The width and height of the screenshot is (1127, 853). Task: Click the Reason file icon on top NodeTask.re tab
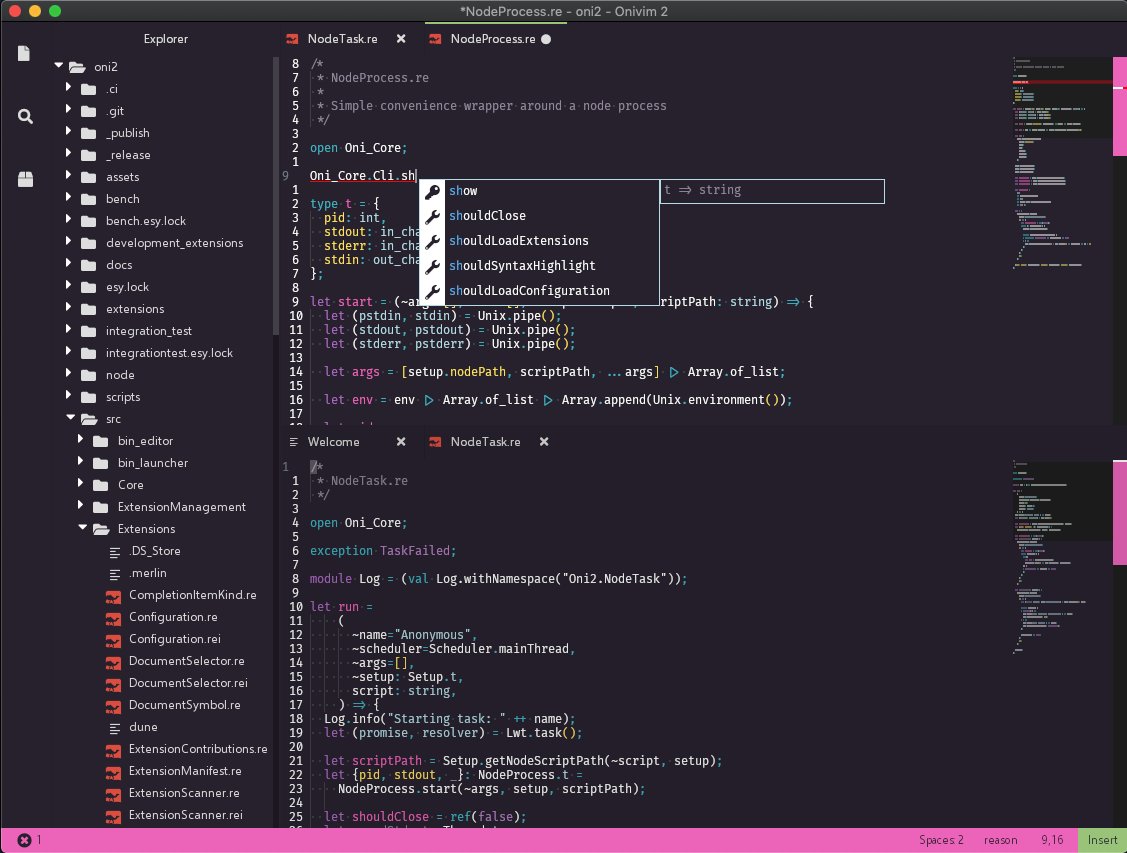[x=292, y=40]
